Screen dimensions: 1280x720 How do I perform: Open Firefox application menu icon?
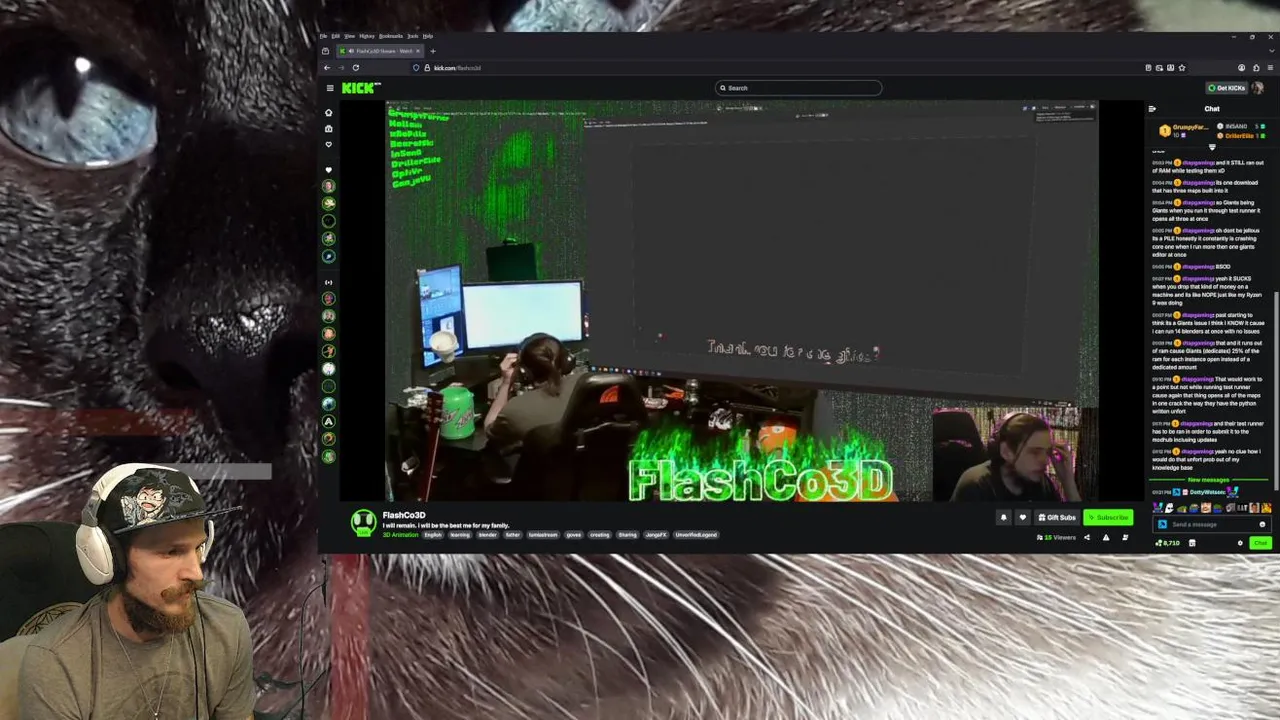(1270, 68)
